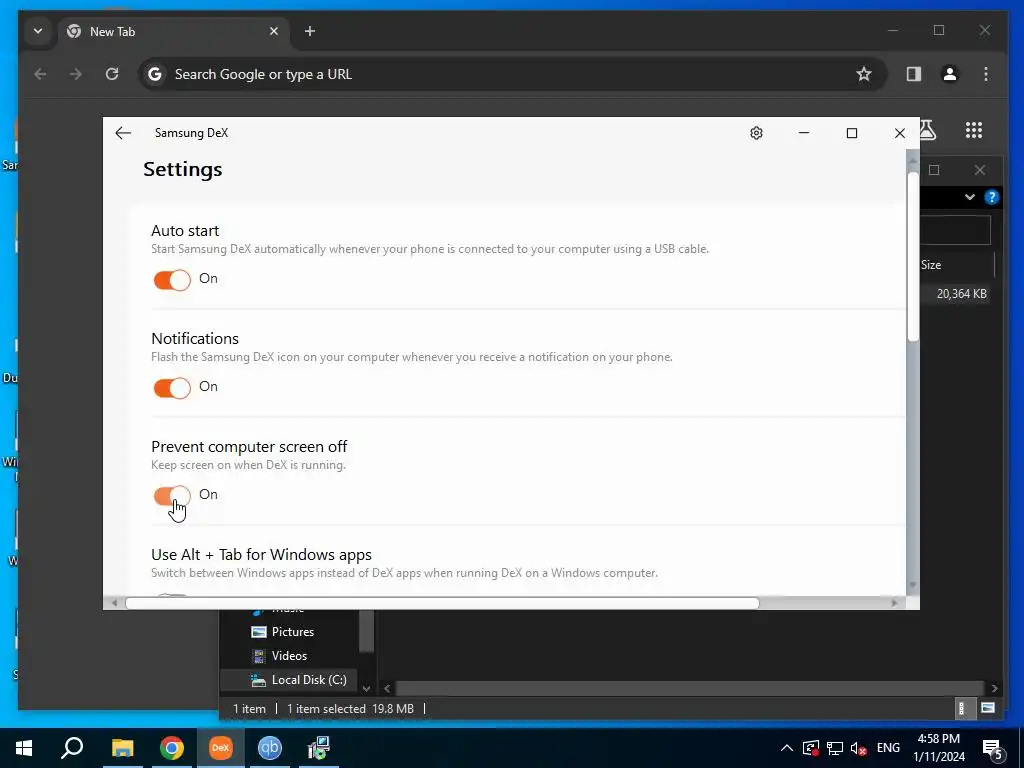Viewport: 1024px width, 768px height.
Task: Turn off the Auto start switch
Action: 172,280
